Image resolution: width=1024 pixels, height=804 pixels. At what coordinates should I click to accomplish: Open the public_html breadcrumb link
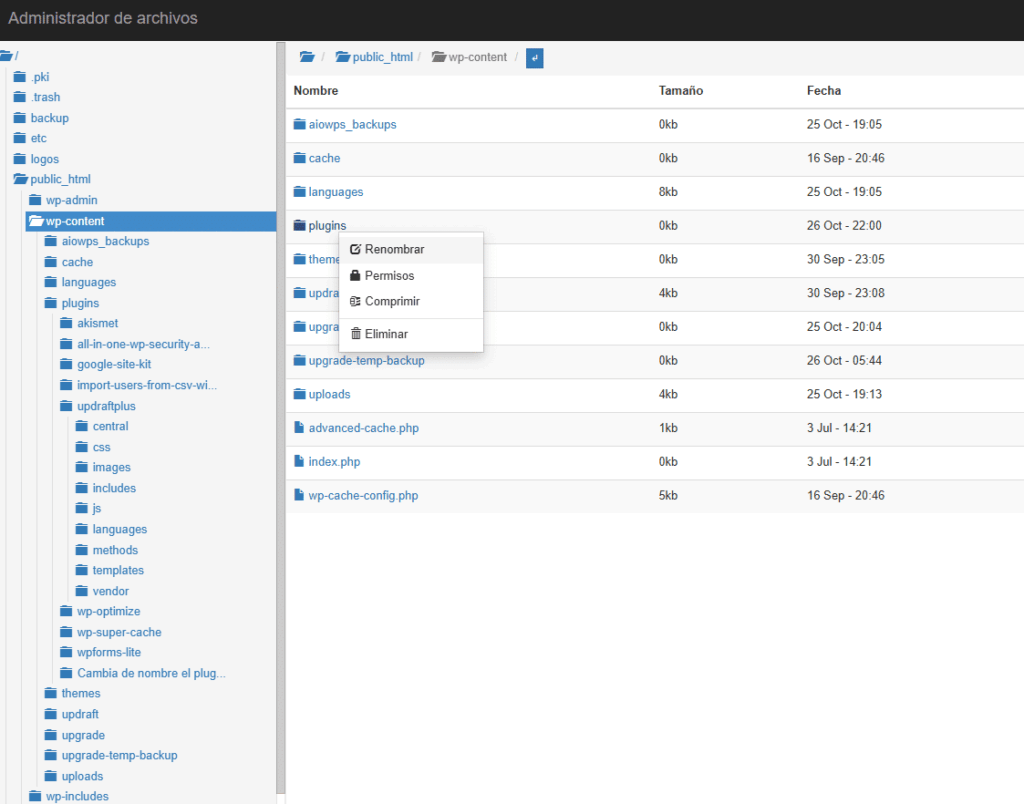click(x=382, y=57)
